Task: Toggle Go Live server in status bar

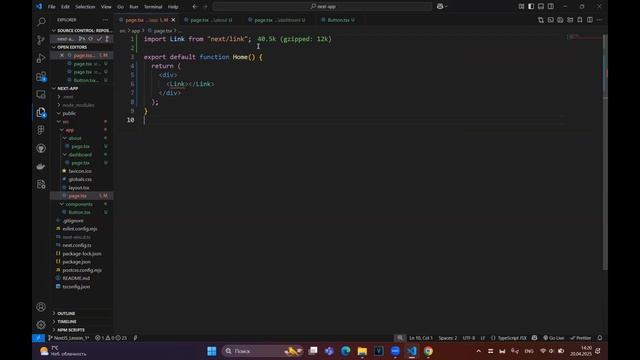Action: point(554,338)
